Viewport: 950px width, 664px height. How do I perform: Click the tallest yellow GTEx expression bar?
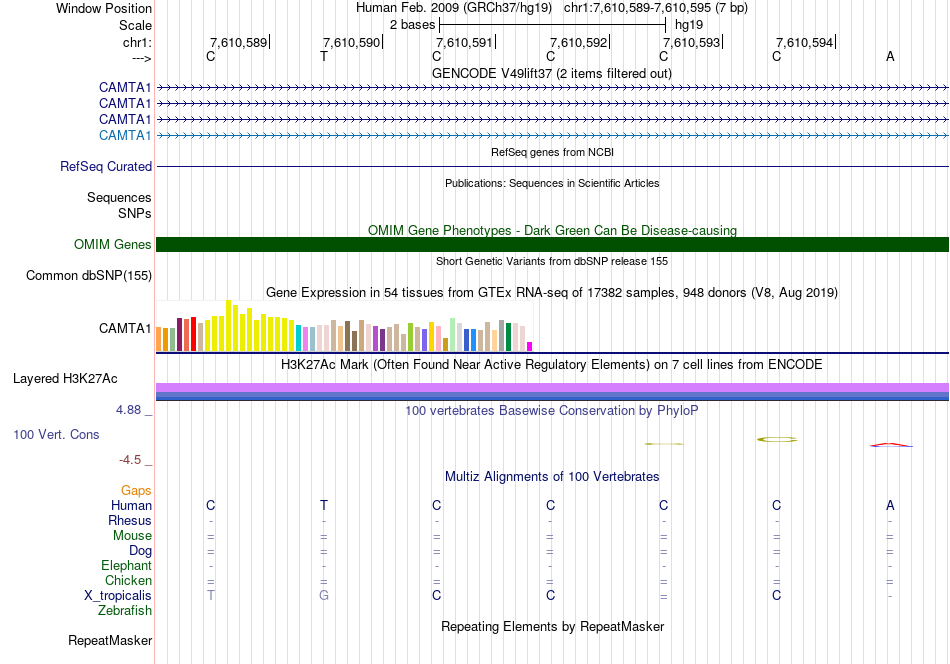point(228,325)
